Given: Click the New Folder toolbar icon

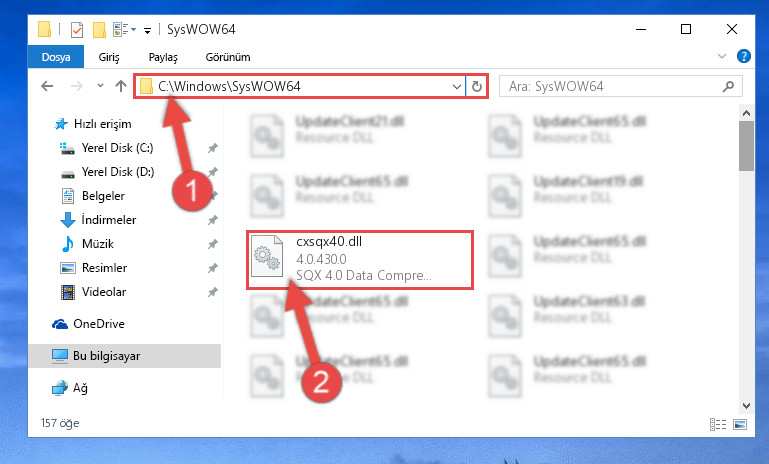Looking at the screenshot, I should point(99,30).
